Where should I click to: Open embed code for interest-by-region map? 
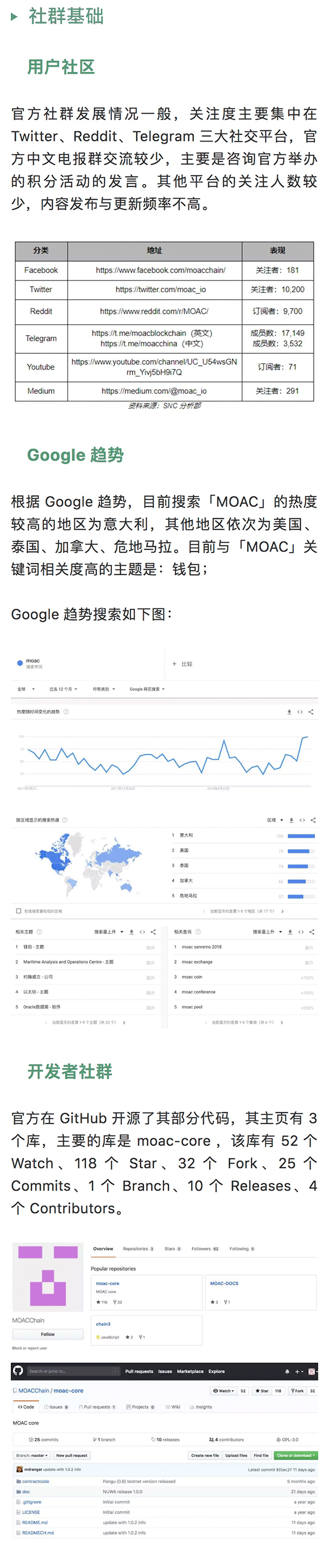pos(302,820)
